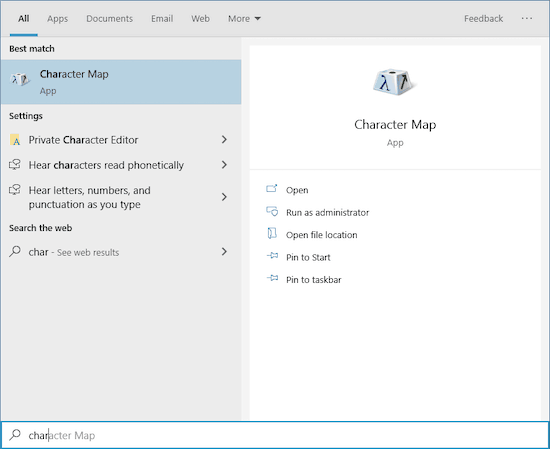
Task: Open the three-dot options menu
Action: point(526,18)
